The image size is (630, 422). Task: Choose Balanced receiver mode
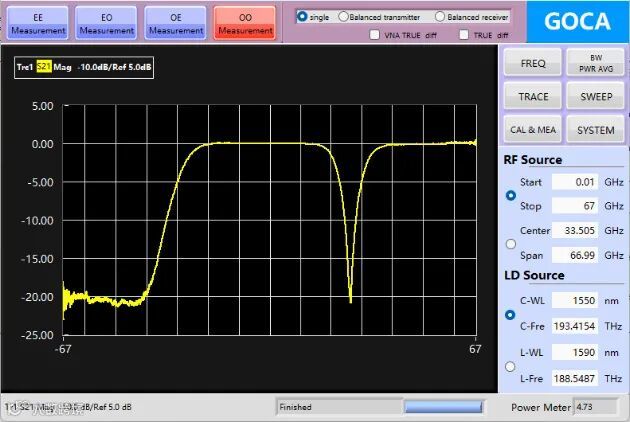point(440,16)
